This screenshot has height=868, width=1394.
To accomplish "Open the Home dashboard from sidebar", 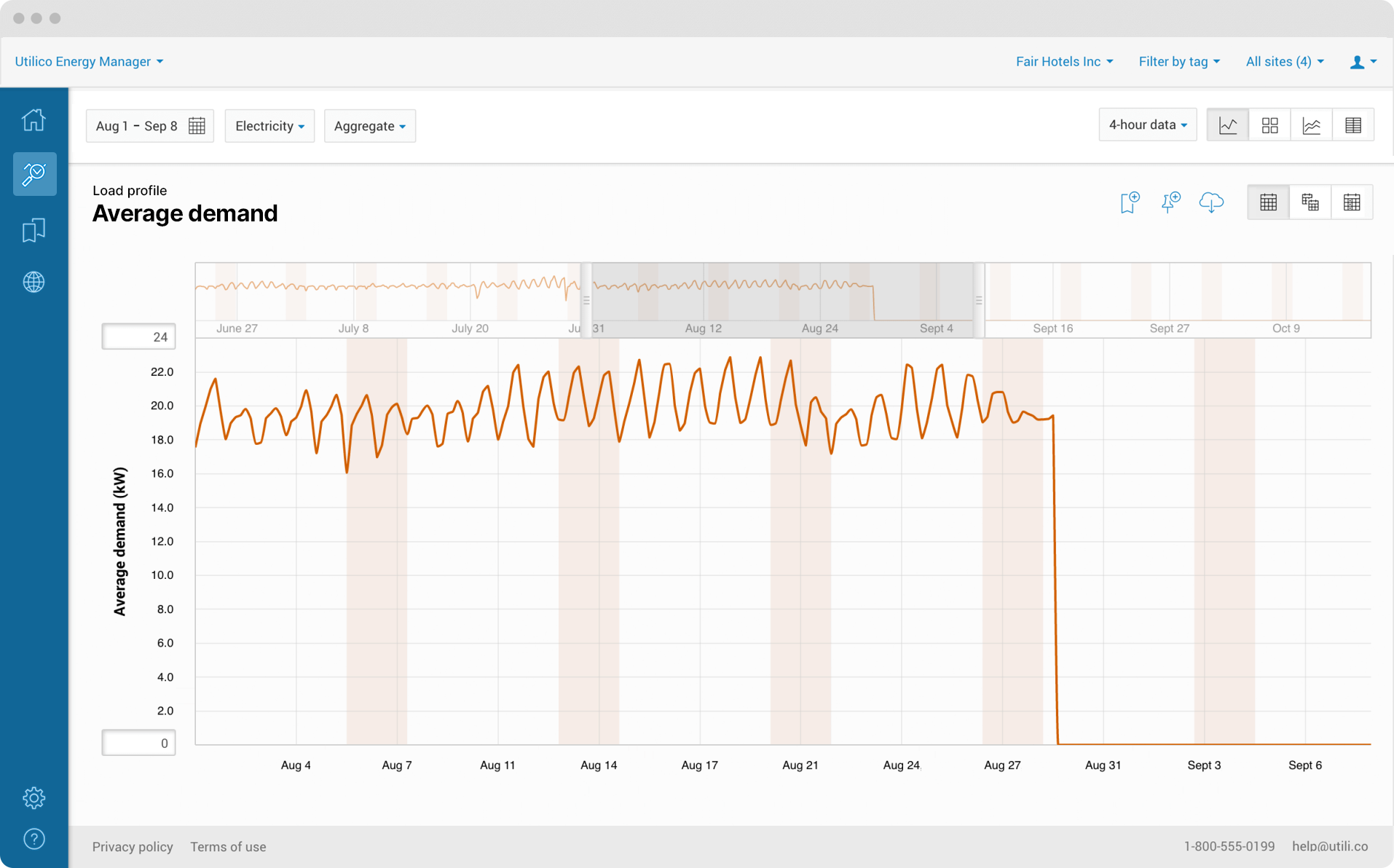I will (x=34, y=119).
